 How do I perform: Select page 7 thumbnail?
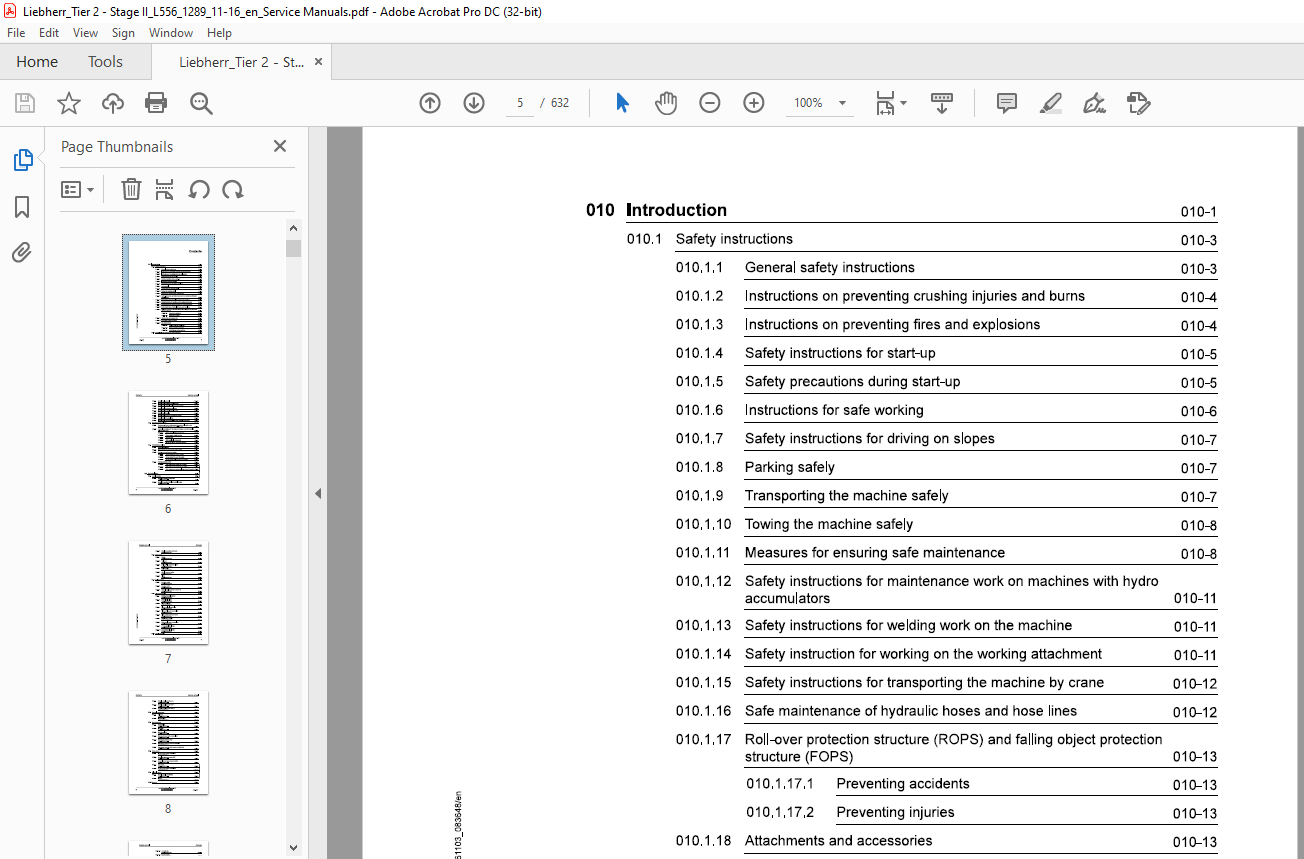168,592
